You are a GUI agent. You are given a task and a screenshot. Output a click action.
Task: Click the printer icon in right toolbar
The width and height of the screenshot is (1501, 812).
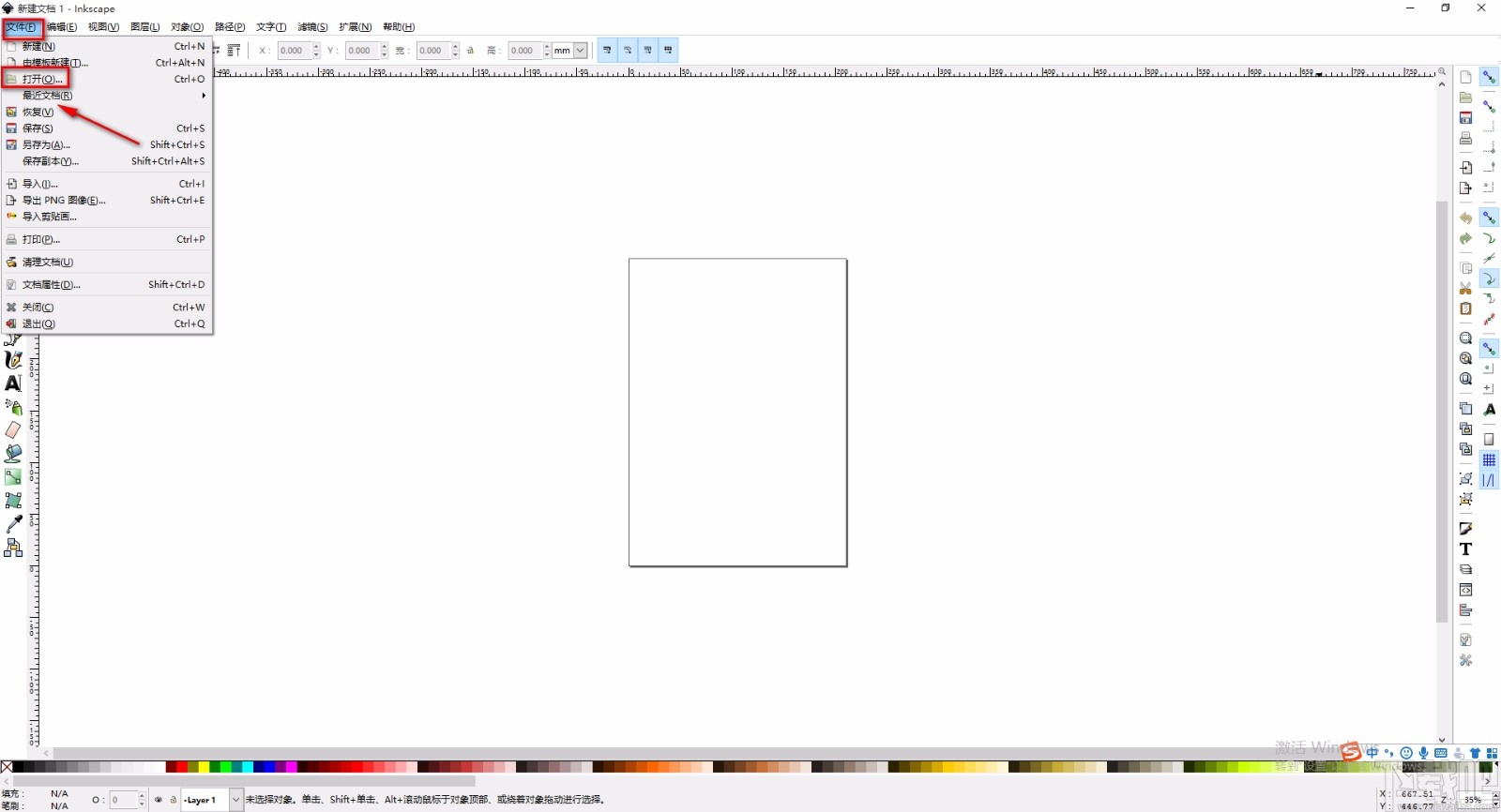1465,139
